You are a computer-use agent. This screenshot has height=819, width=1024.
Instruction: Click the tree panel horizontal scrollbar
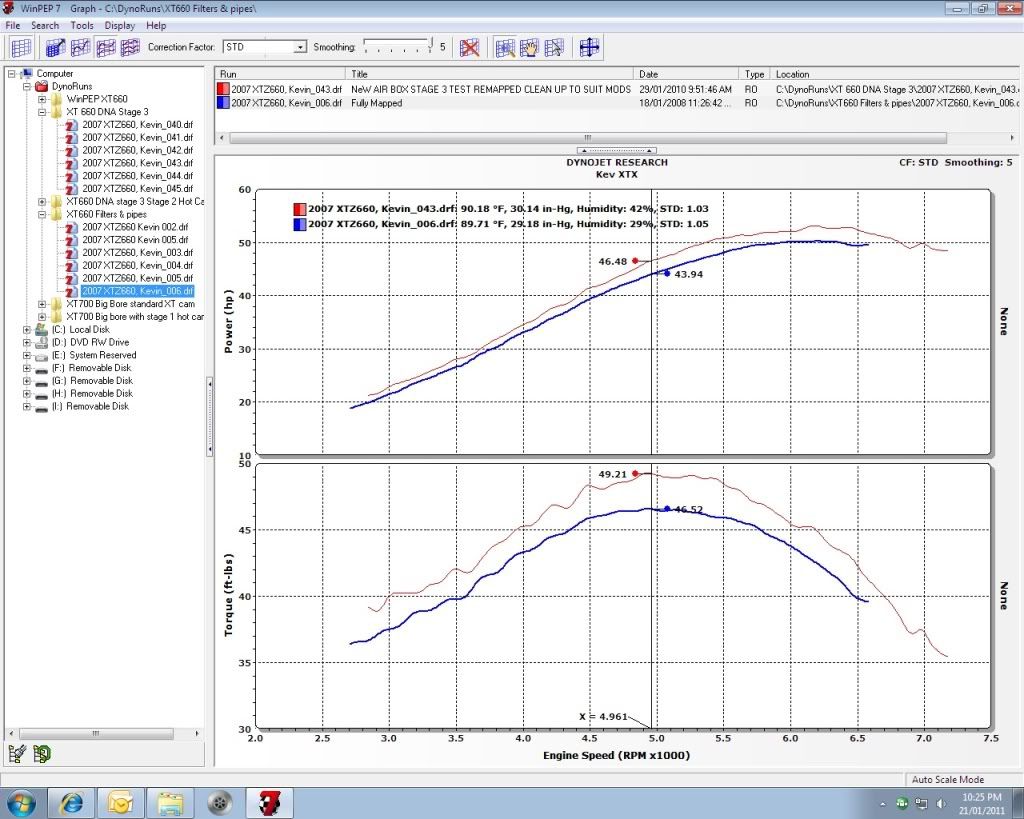tap(96, 733)
